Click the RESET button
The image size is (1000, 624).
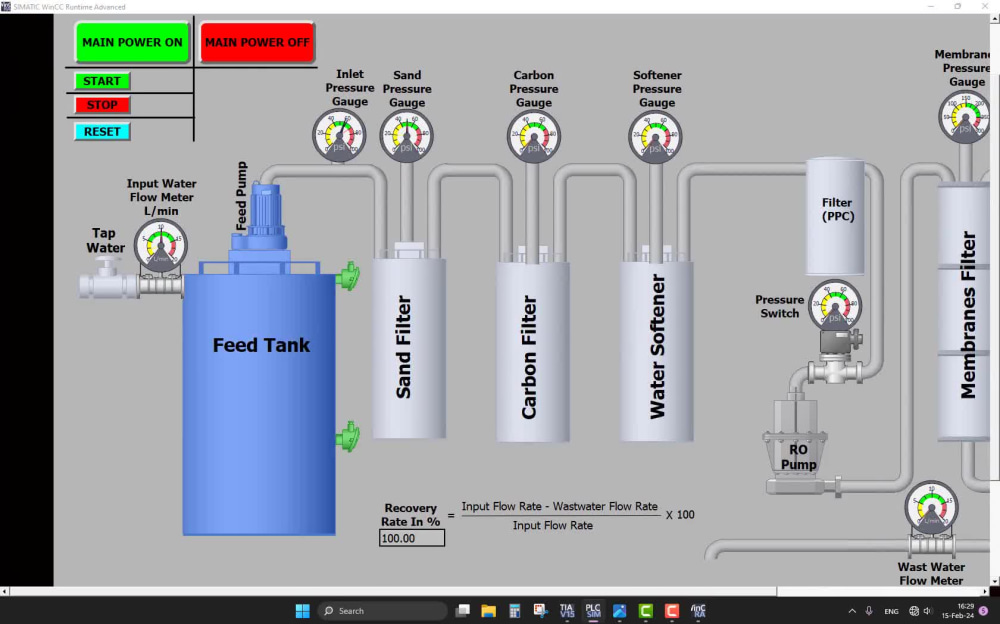coord(101,131)
